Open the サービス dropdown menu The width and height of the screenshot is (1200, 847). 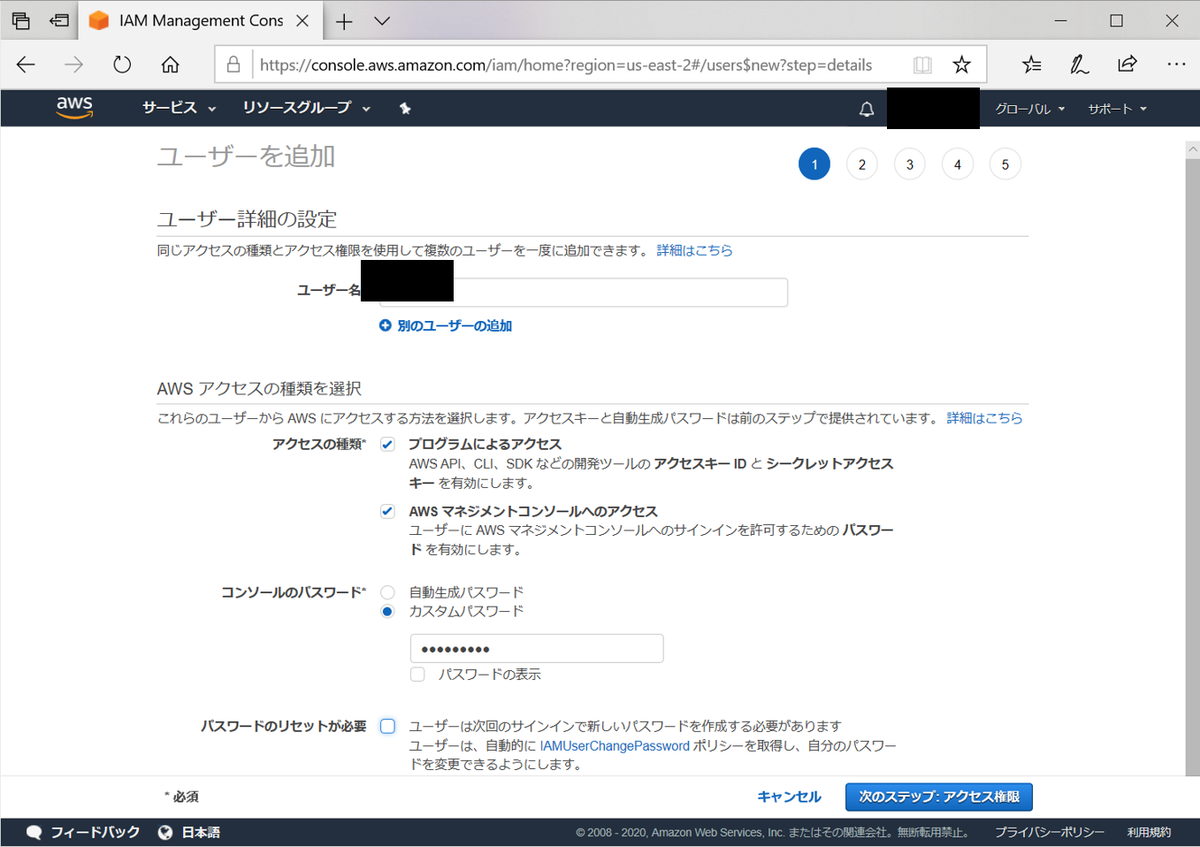coord(170,108)
